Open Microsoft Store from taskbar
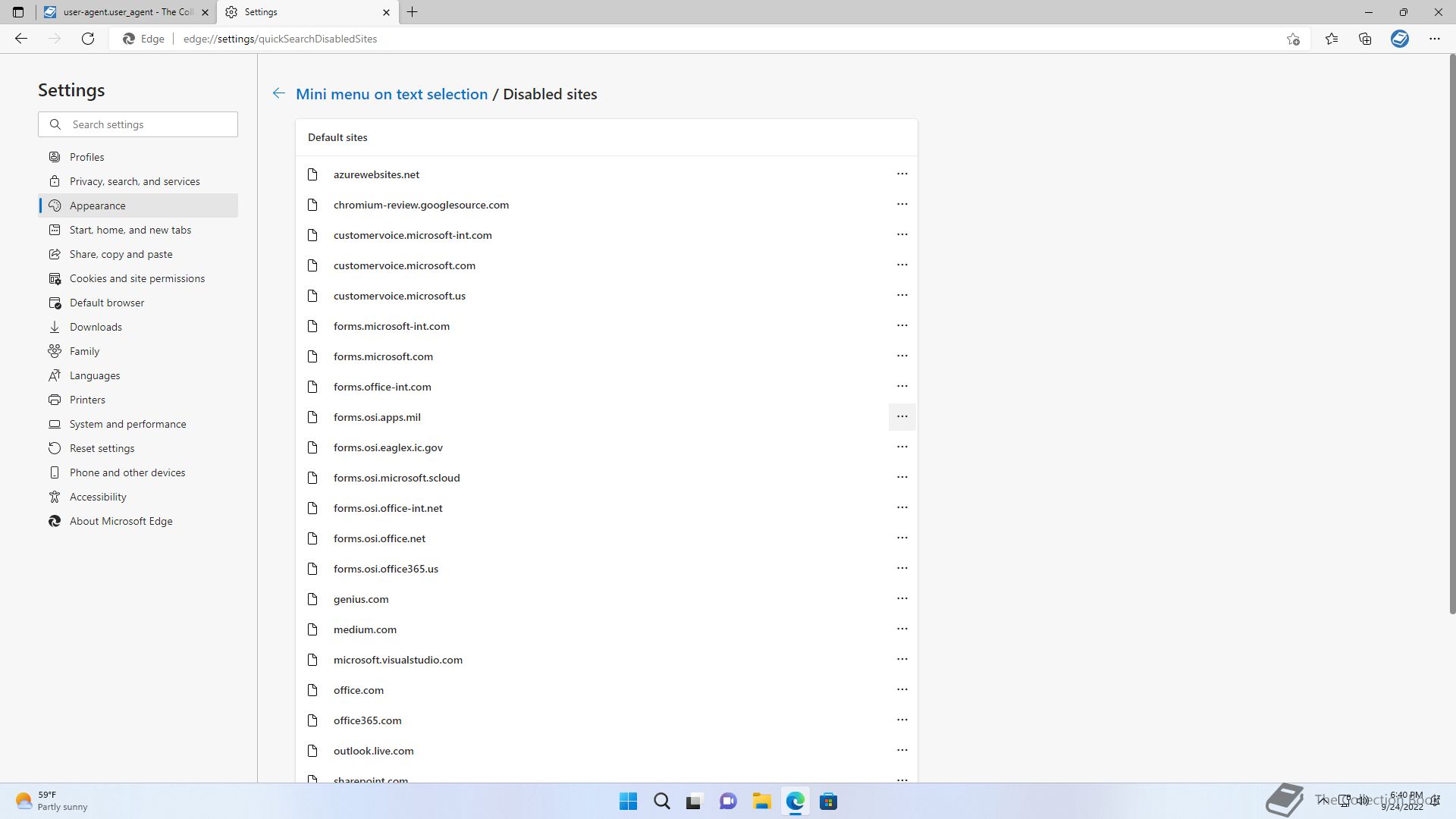This screenshot has width=1456, height=819. pyautogui.click(x=828, y=802)
